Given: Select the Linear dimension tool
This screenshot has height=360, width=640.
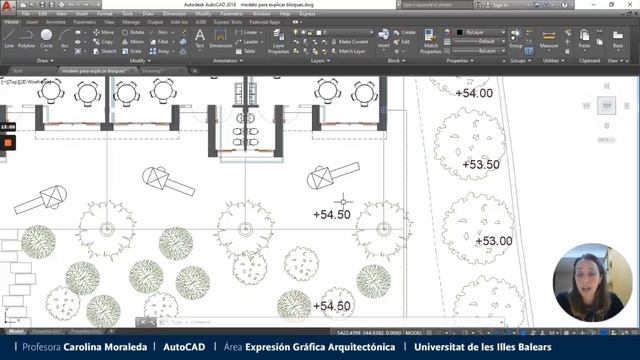Looking at the screenshot, I should (246, 32).
